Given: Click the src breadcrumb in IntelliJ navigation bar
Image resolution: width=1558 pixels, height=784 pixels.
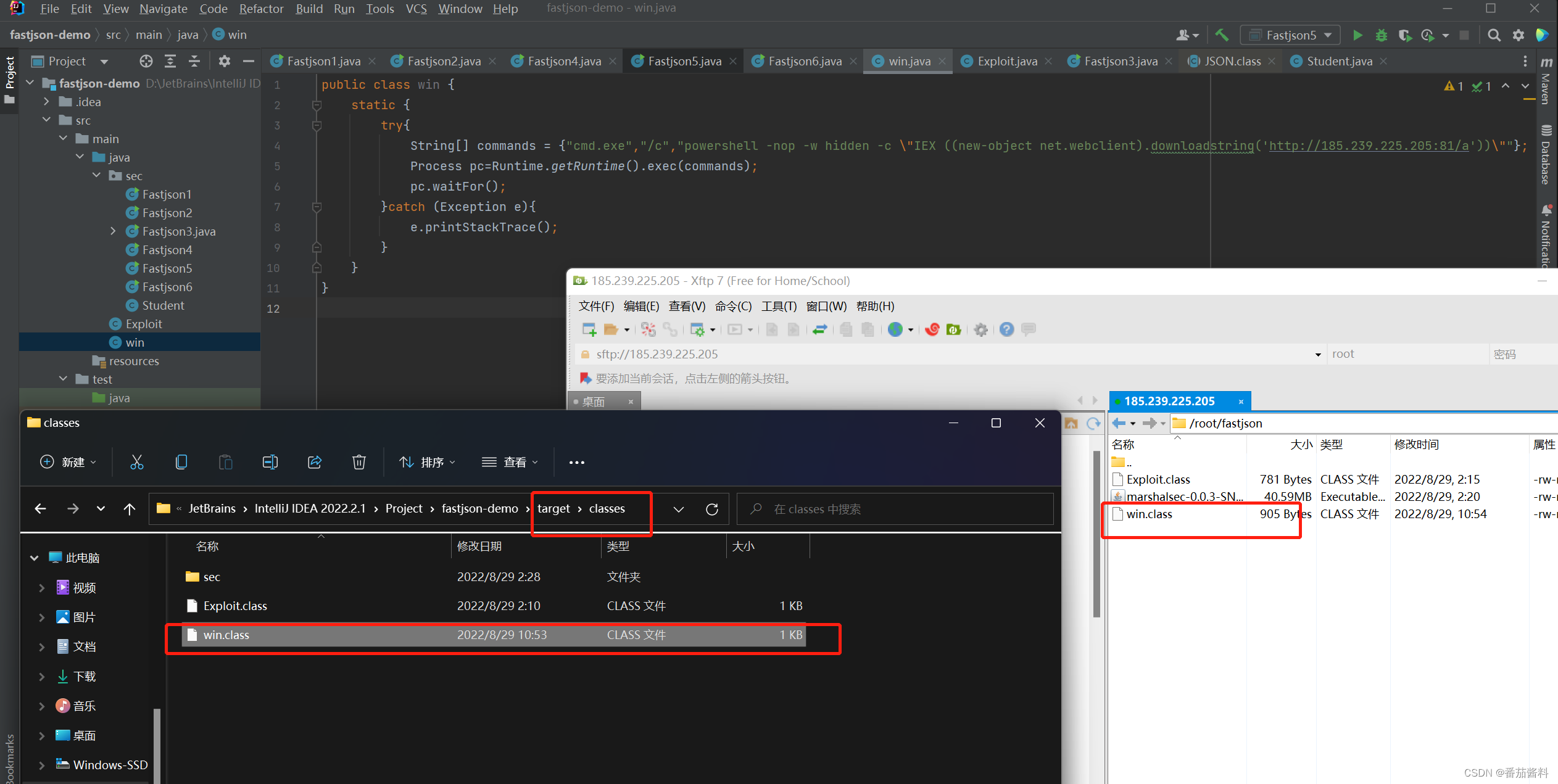Looking at the screenshot, I should click(x=113, y=35).
